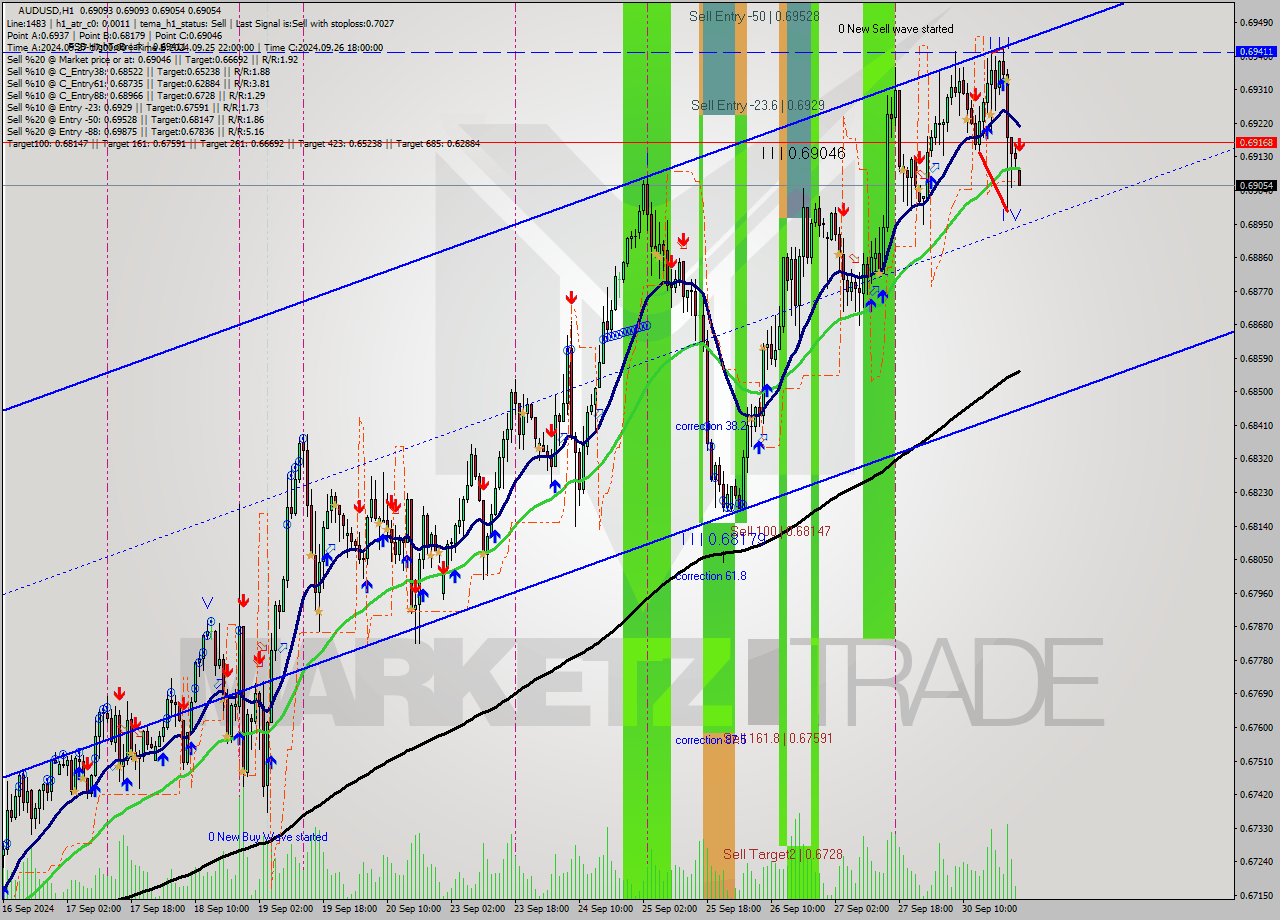Click the 'correction 38.2' label
Viewport: 1280px width, 920px height.
(712, 426)
